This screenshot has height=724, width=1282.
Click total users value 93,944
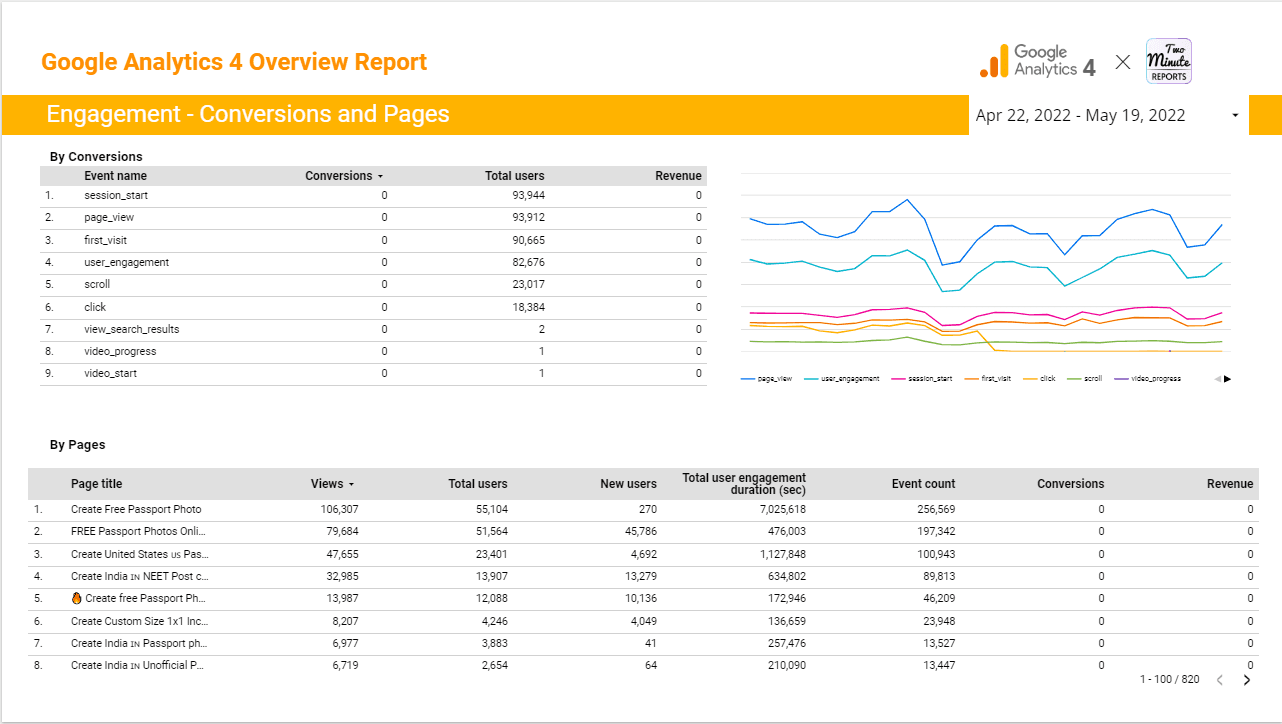pyautogui.click(x=528, y=196)
